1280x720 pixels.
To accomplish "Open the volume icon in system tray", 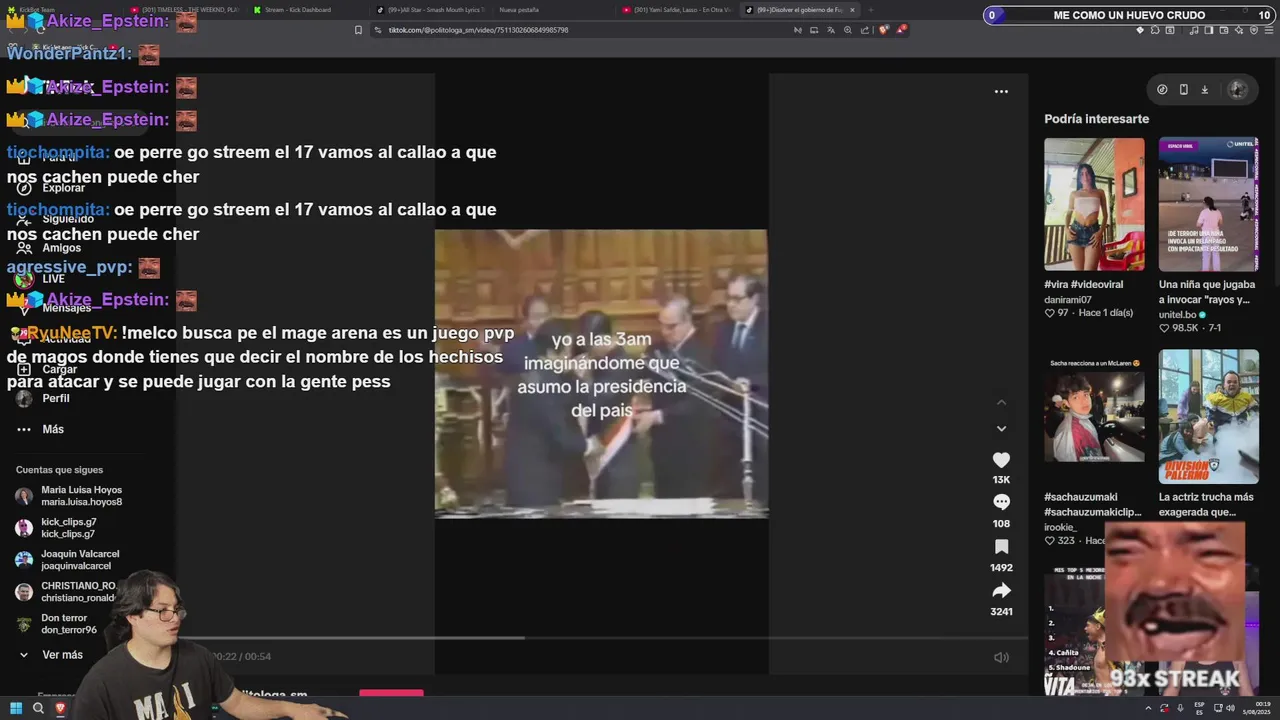I will (1231, 708).
